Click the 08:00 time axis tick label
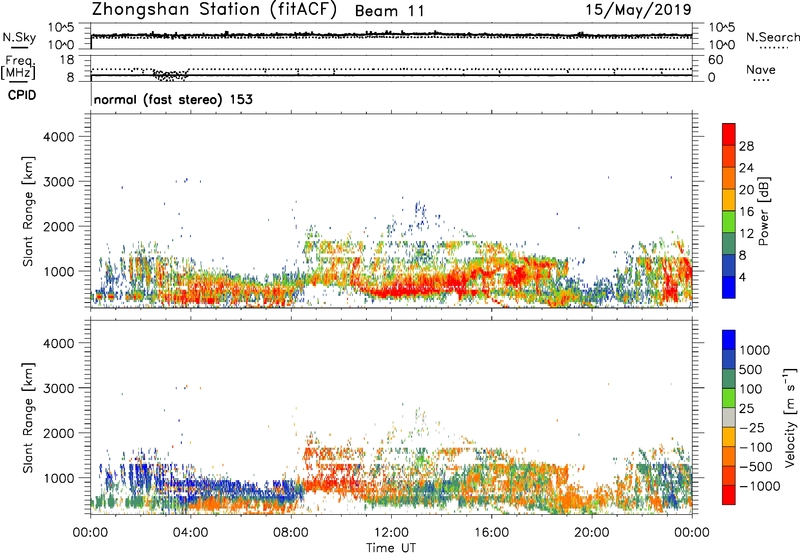 [x=291, y=533]
